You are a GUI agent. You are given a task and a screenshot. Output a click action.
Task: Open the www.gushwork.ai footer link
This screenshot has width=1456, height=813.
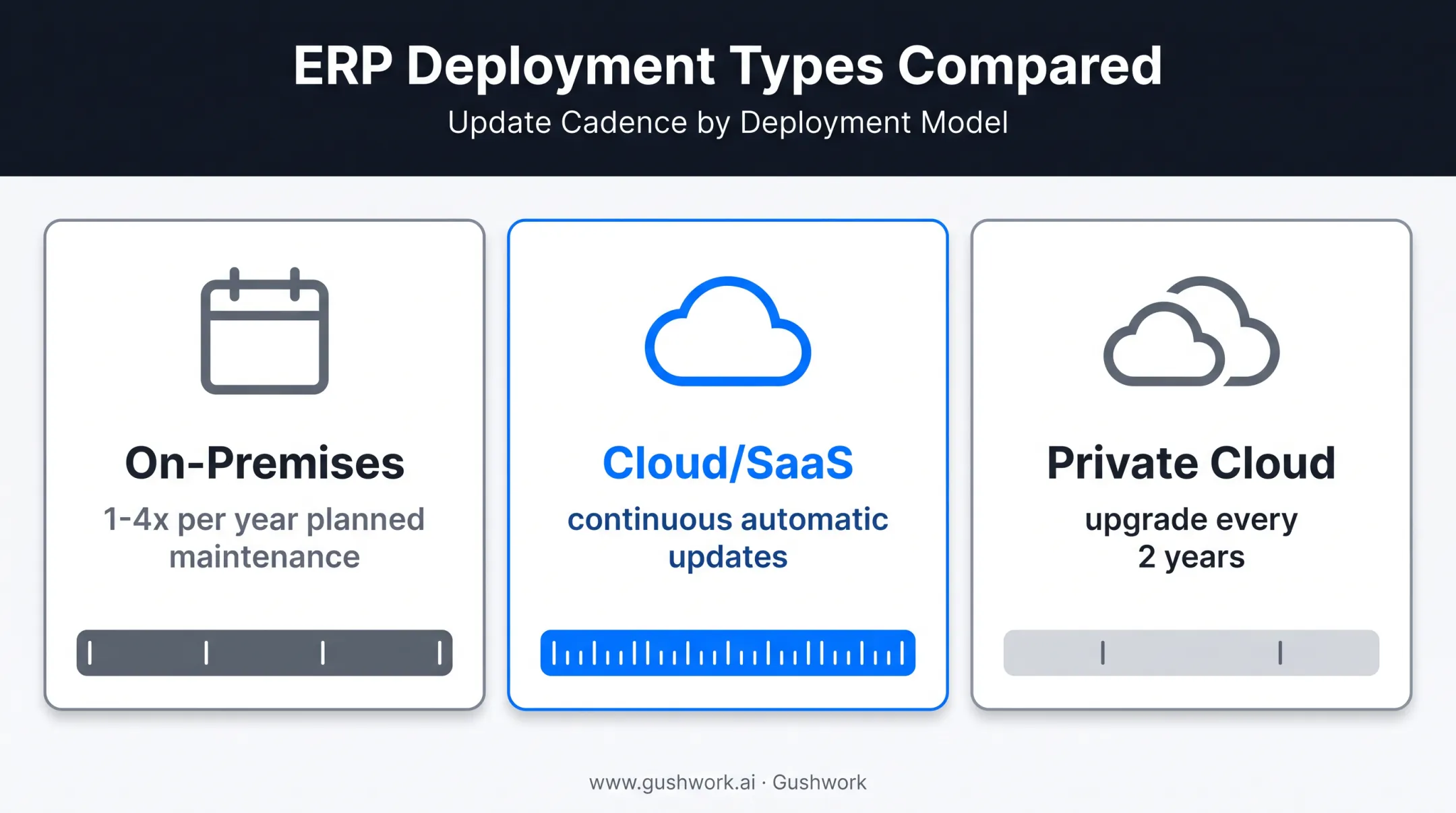click(x=672, y=783)
